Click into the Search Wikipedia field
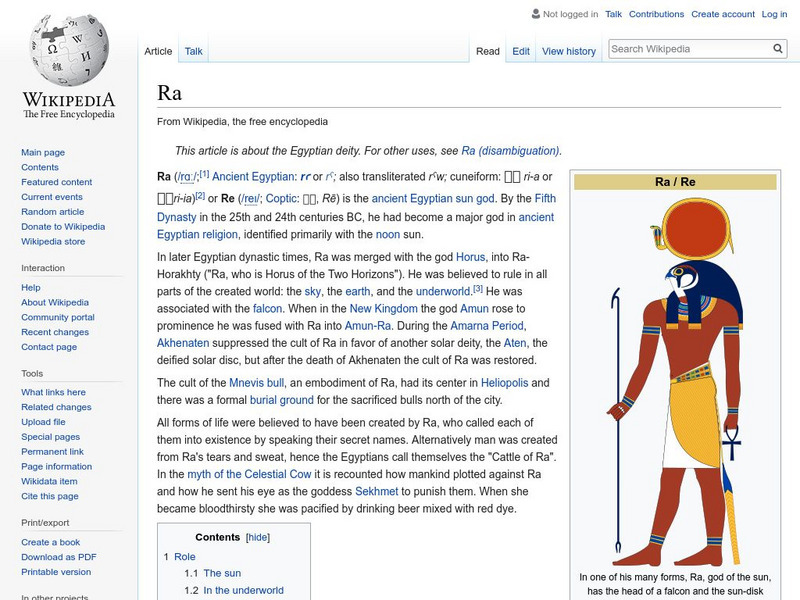The height and width of the screenshot is (600, 800). click(688, 49)
